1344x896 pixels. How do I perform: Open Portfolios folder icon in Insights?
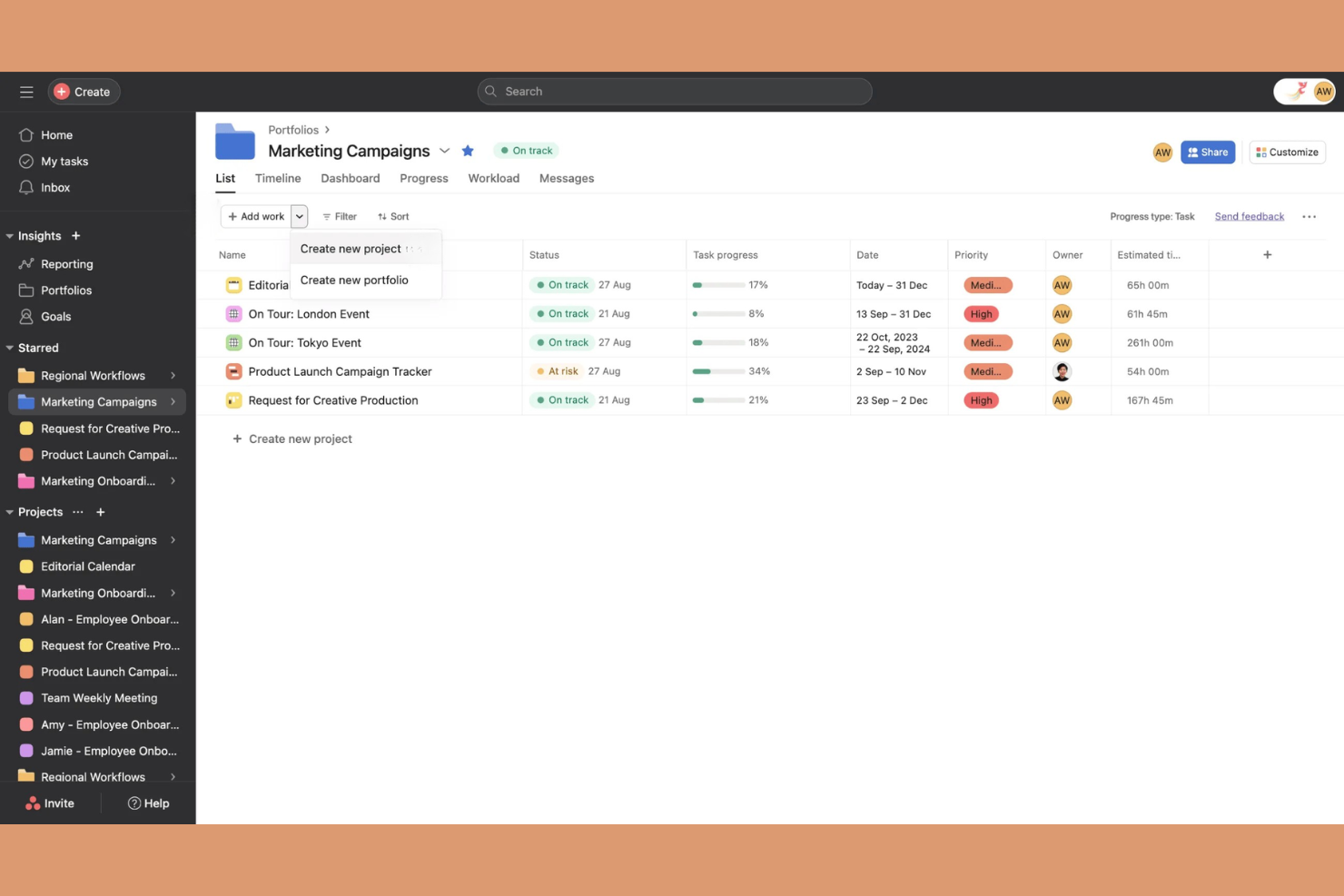pos(26,290)
